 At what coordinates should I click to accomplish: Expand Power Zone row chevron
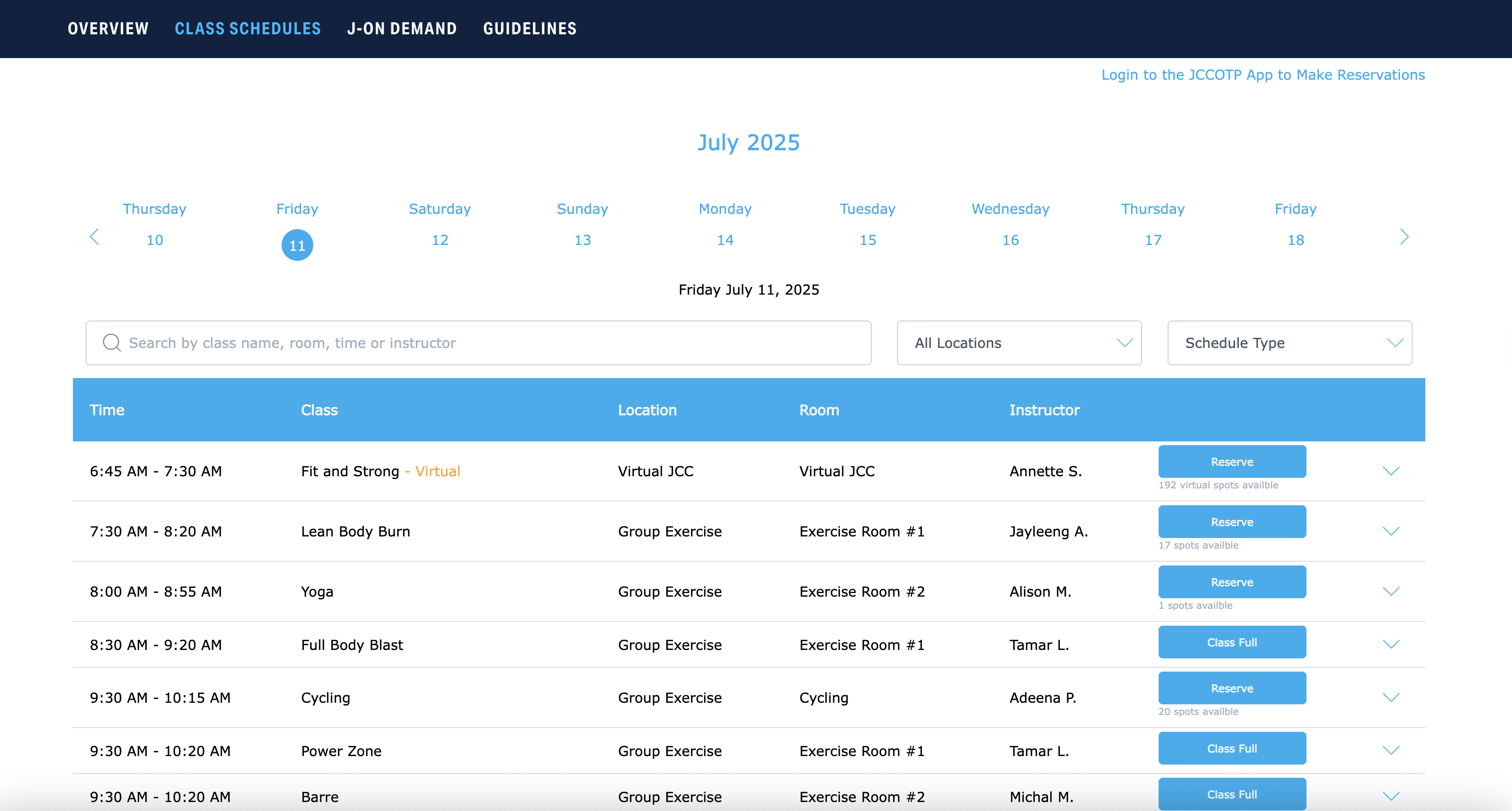(x=1390, y=750)
